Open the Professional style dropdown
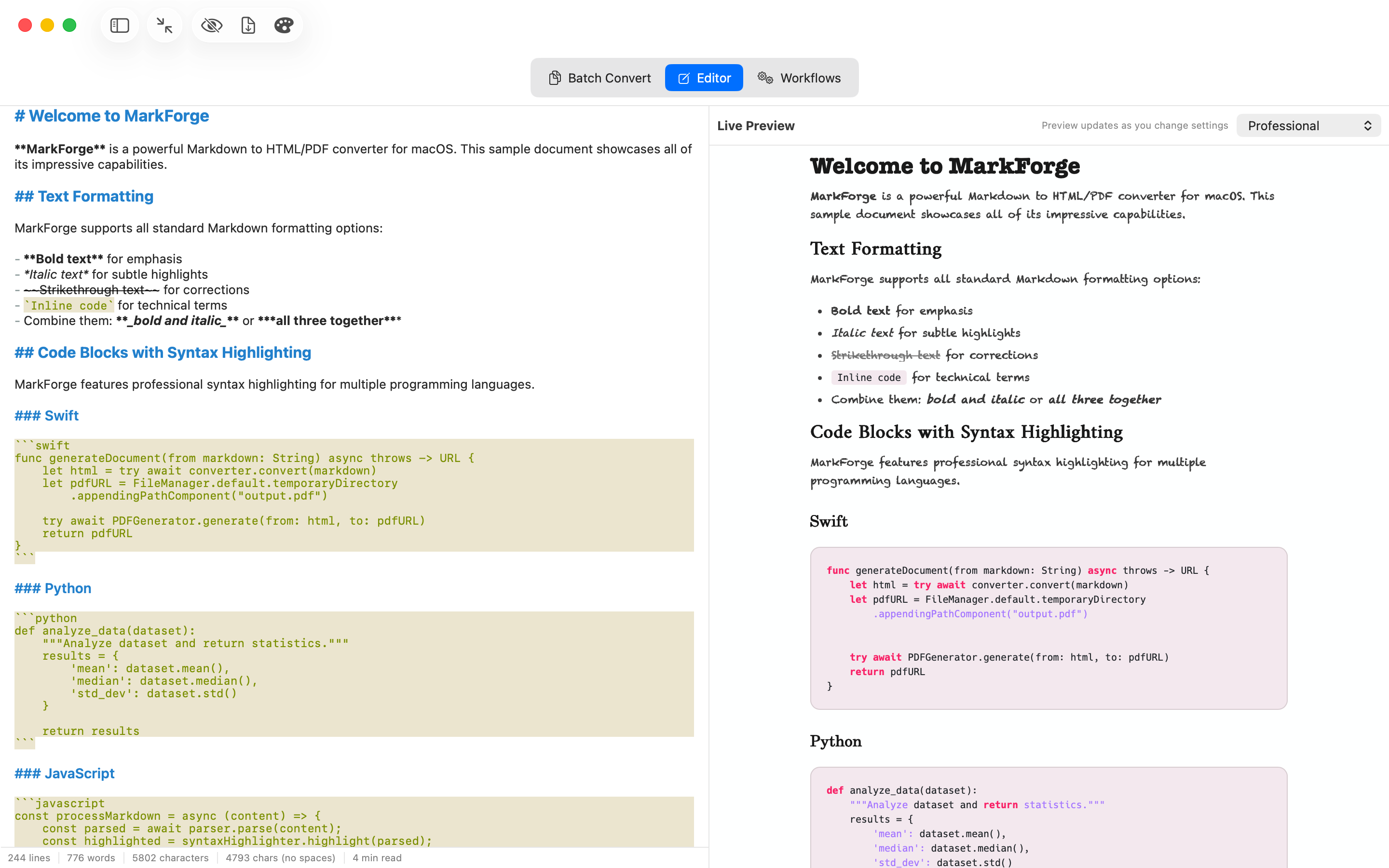 (x=1308, y=126)
